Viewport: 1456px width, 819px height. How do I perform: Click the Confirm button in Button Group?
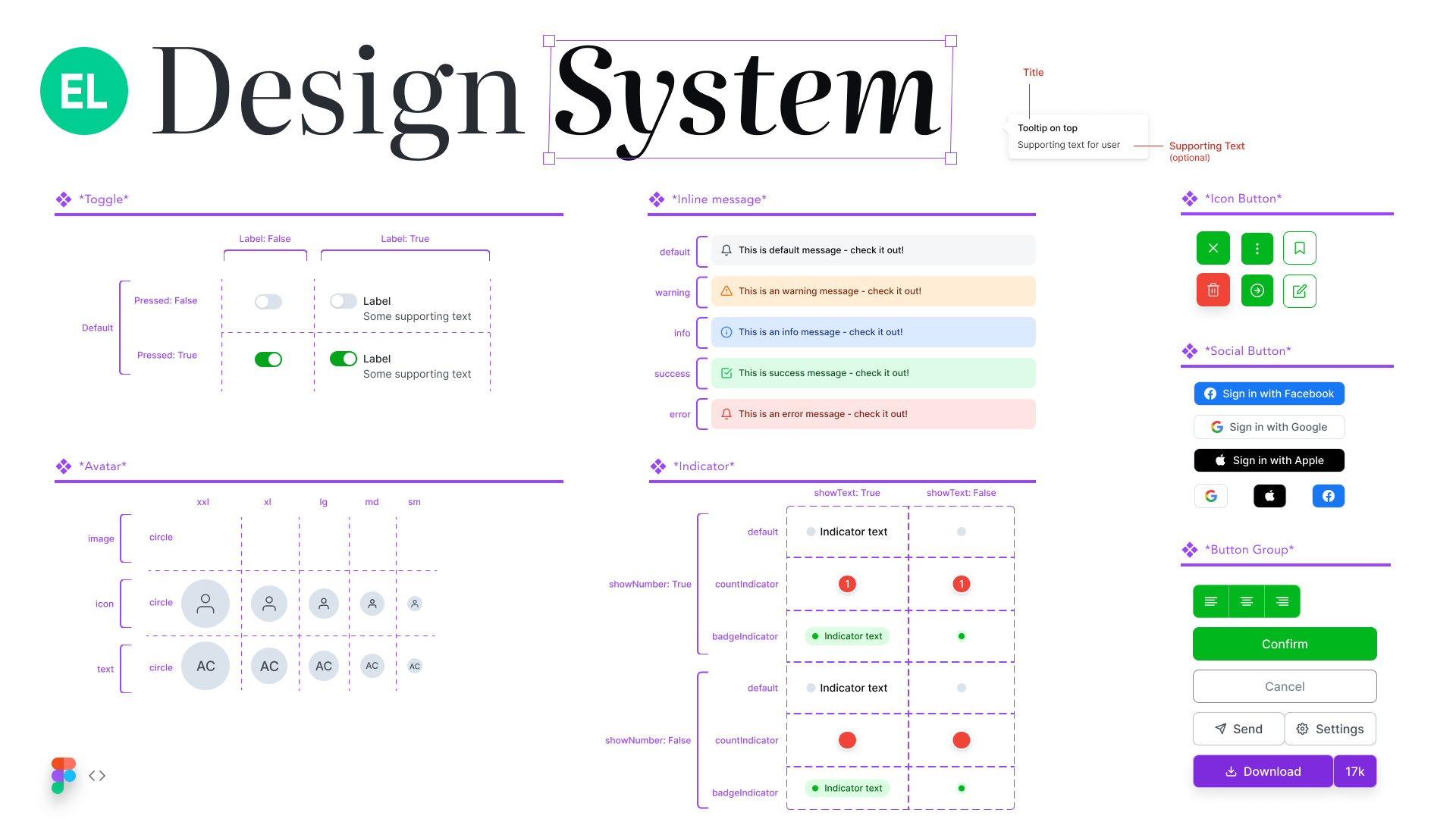pos(1284,644)
